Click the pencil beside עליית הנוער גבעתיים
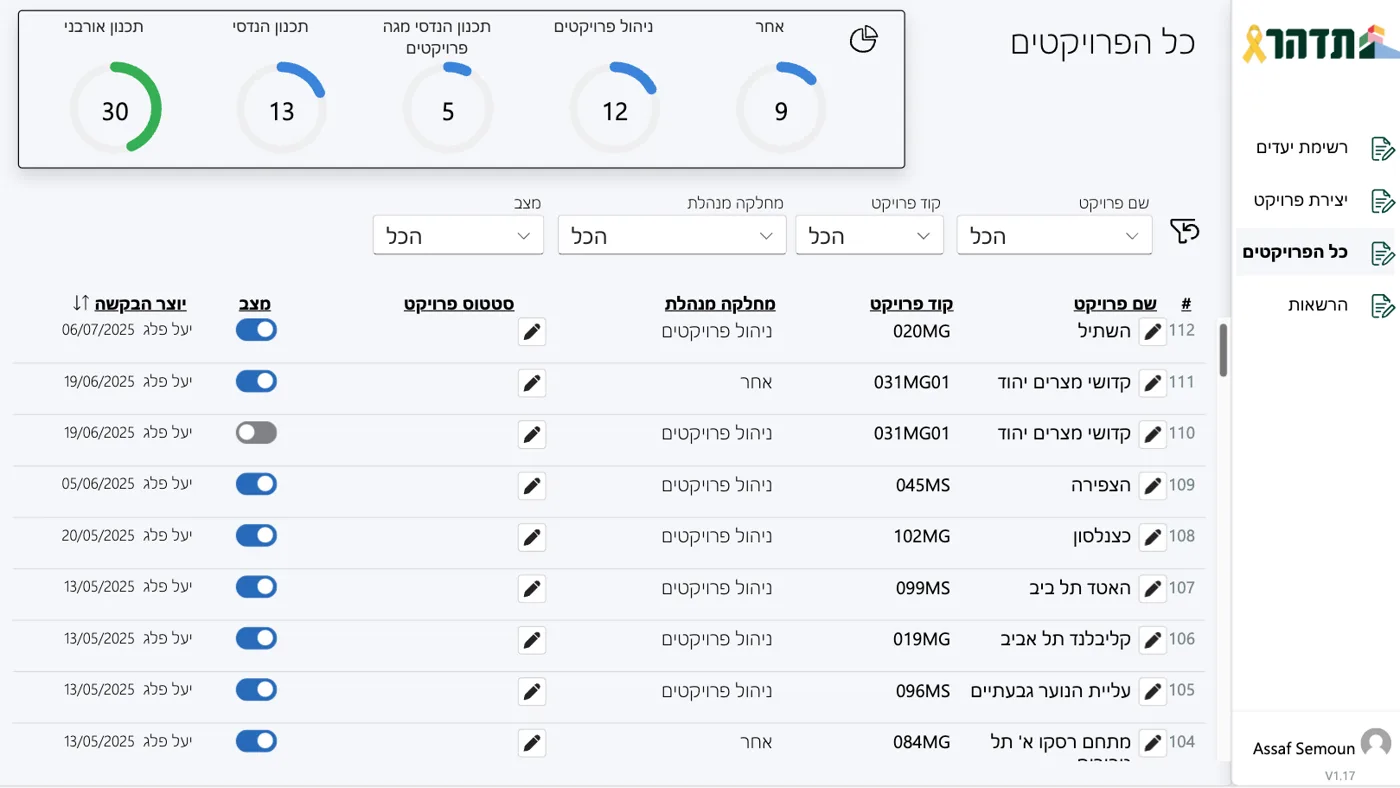 click(1153, 691)
